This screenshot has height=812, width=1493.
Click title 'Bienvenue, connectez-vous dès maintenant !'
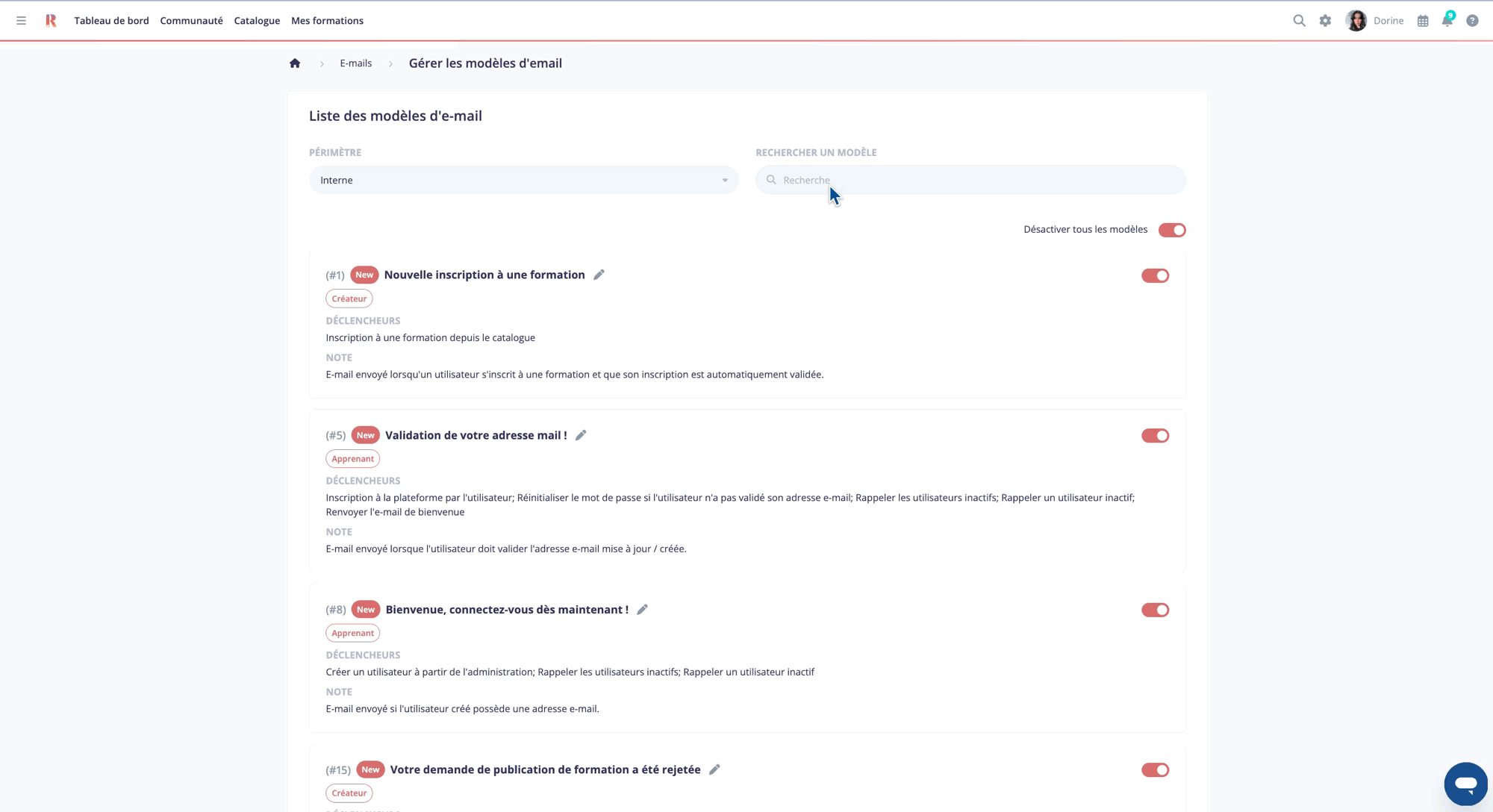pyautogui.click(x=507, y=610)
